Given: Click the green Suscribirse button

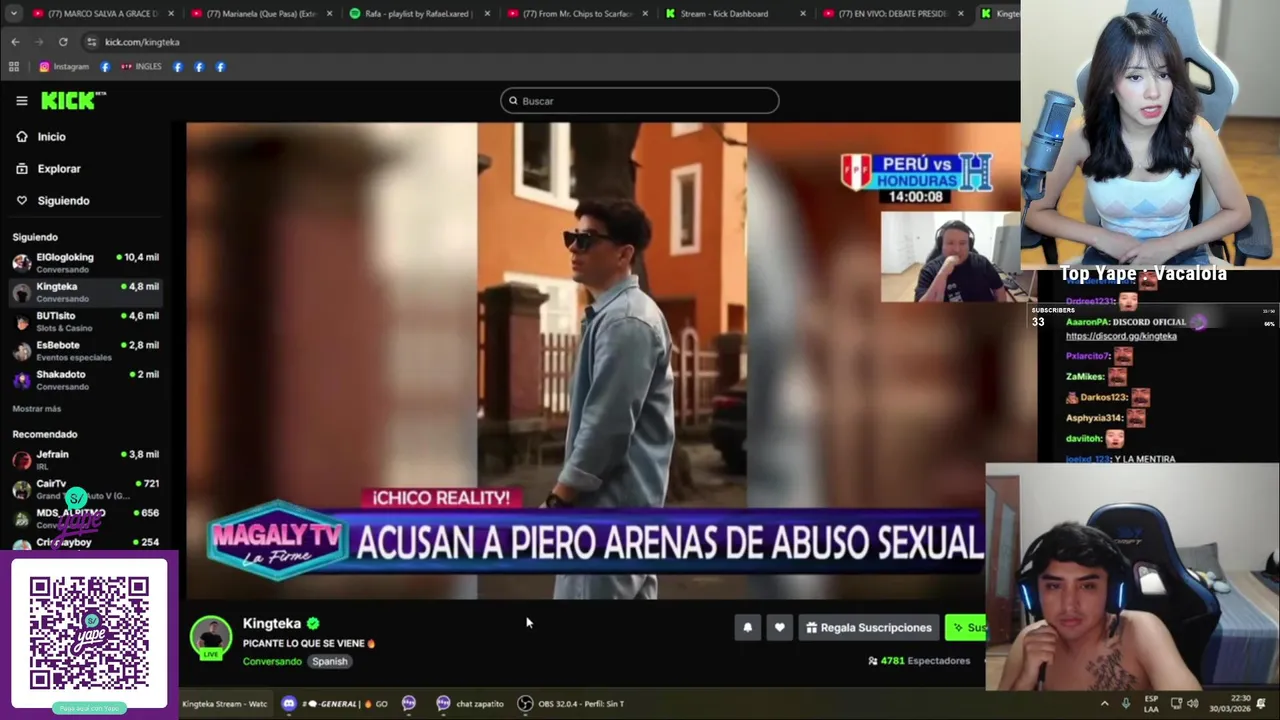Looking at the screenshot, I should 967,628.
